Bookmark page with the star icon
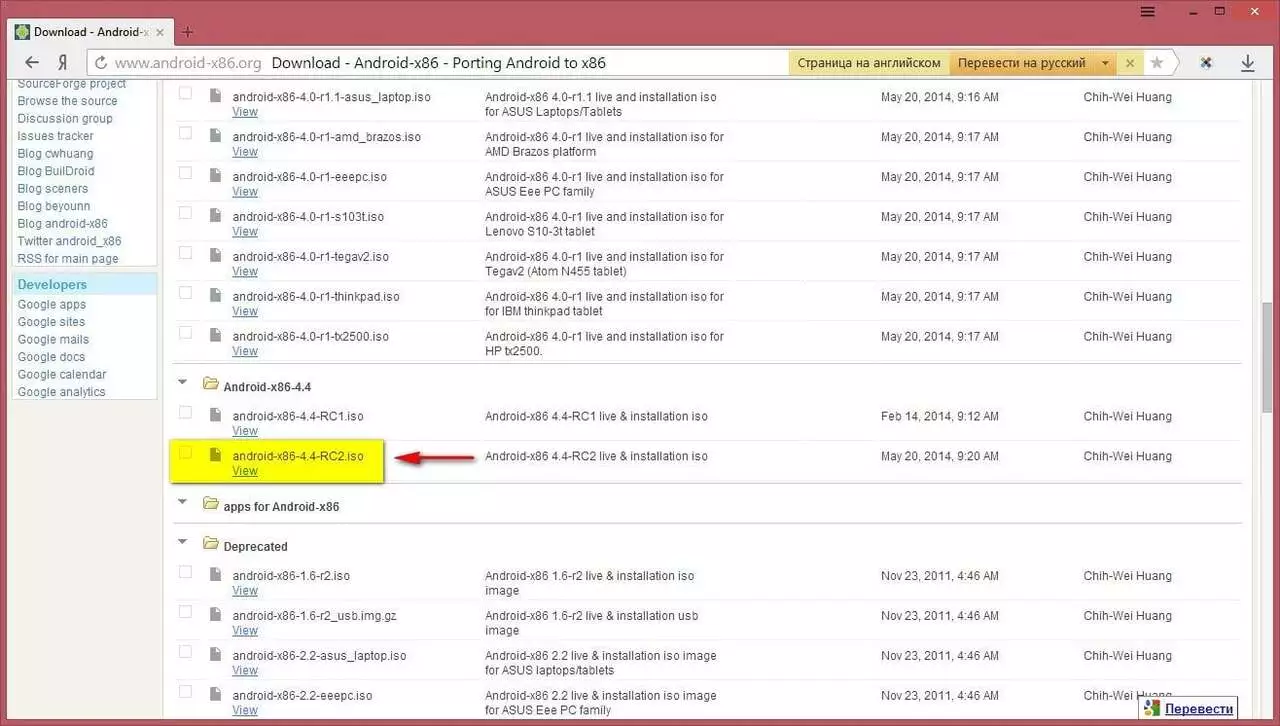This screenshot has width=1280, height=726. 1157,62
